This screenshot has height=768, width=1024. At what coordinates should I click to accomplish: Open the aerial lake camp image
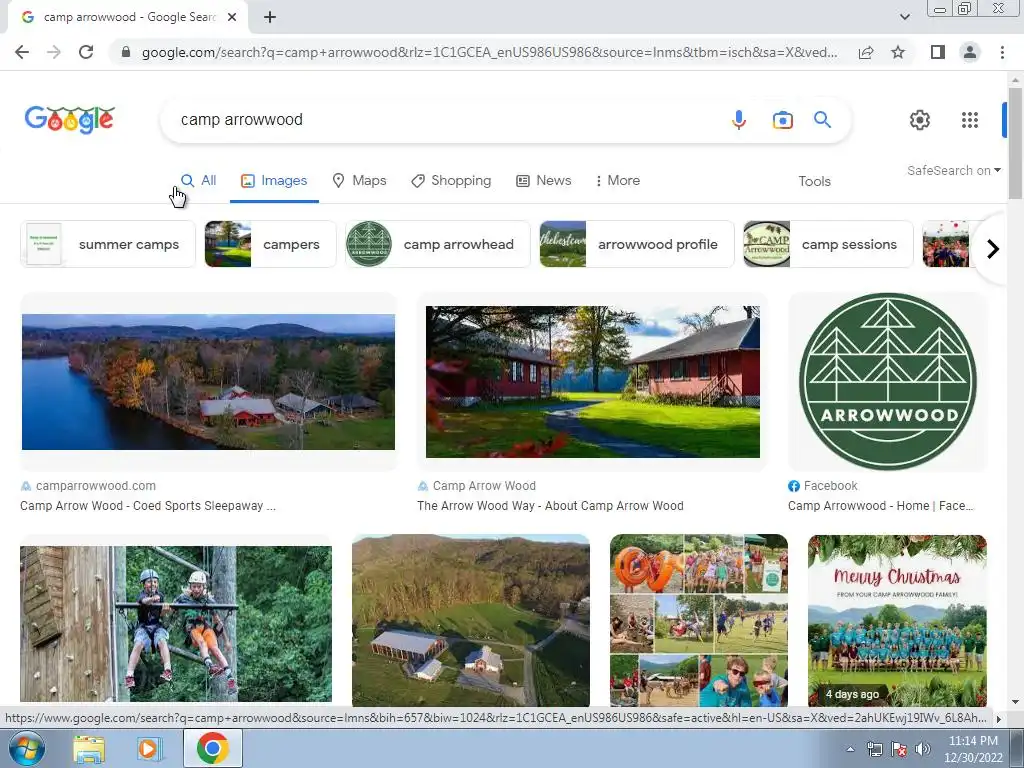point(208,382)
